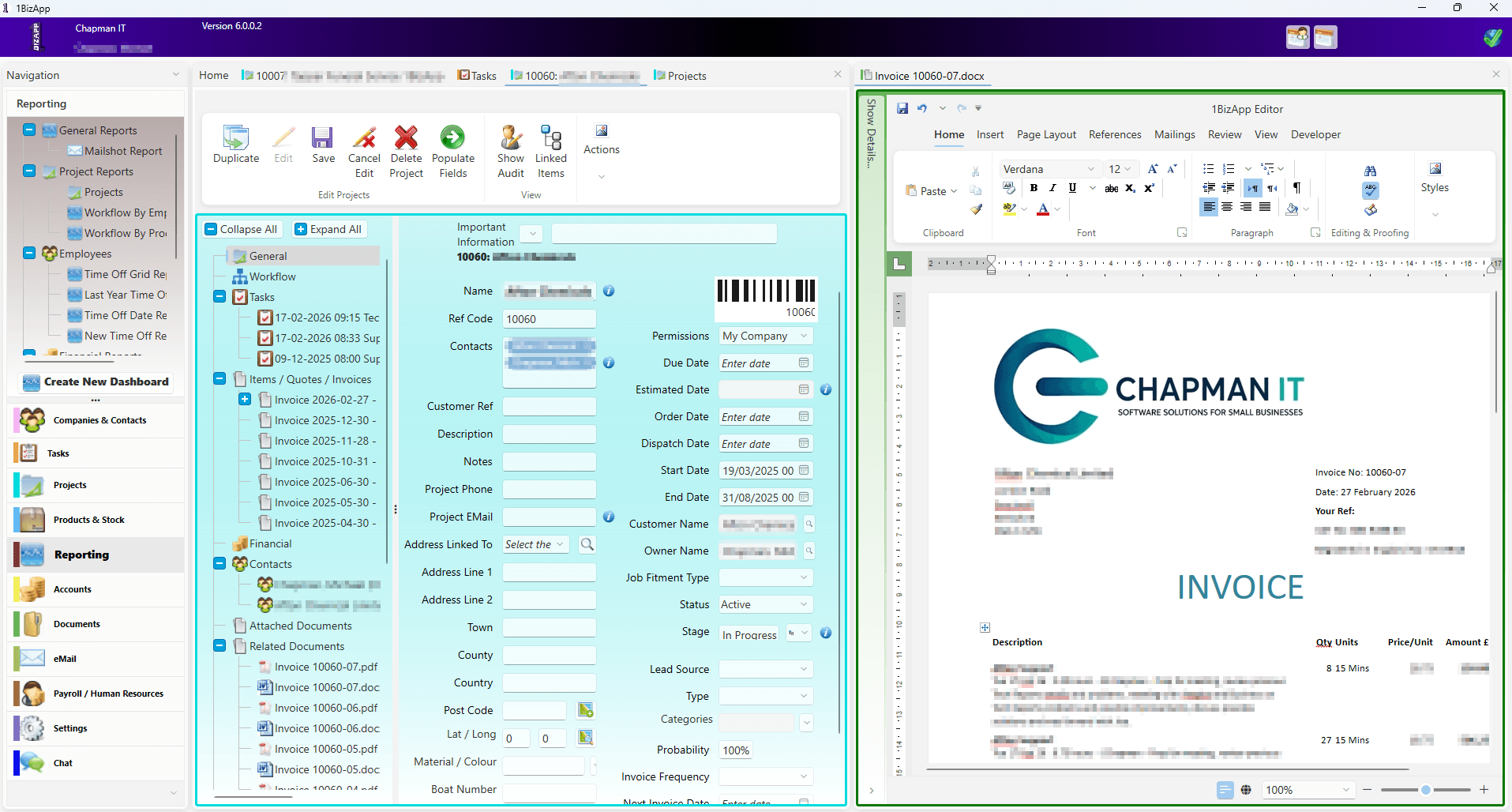
Task: Open the Projects tab
Action: (x=680, y=76)
